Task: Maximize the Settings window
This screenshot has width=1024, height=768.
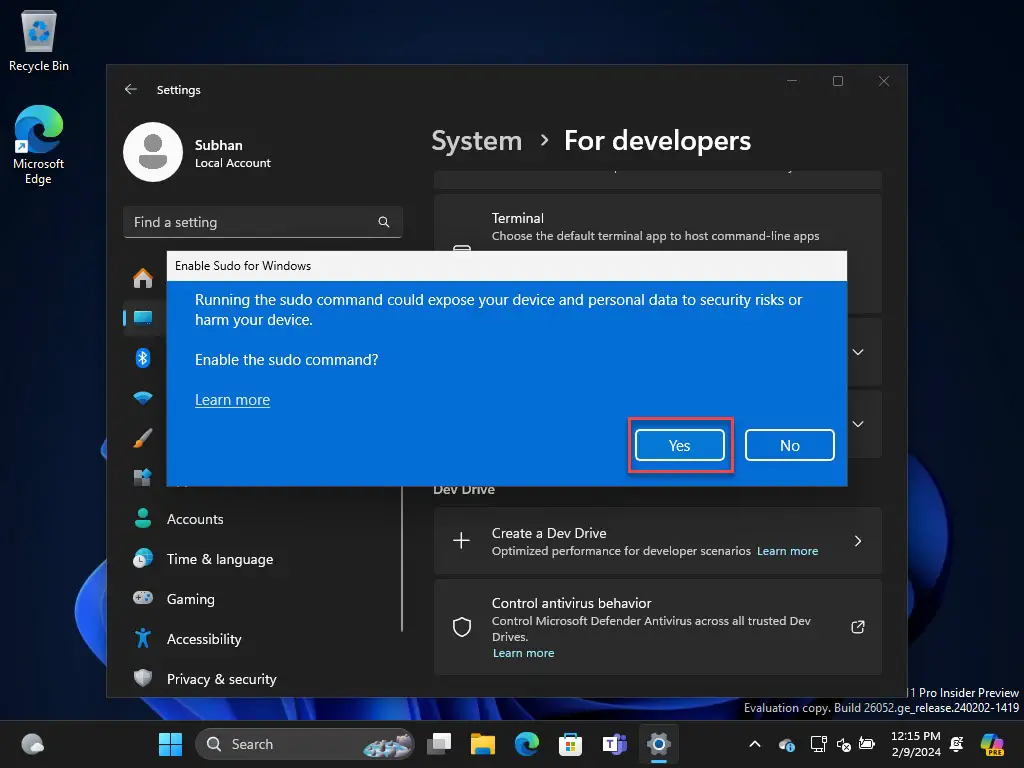Action: click(x=838, y=81)
